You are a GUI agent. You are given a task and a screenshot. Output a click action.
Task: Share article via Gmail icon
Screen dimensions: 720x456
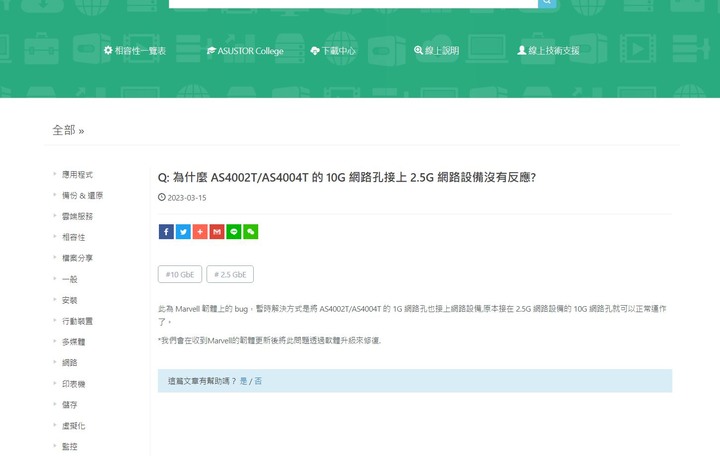[217, 232]
